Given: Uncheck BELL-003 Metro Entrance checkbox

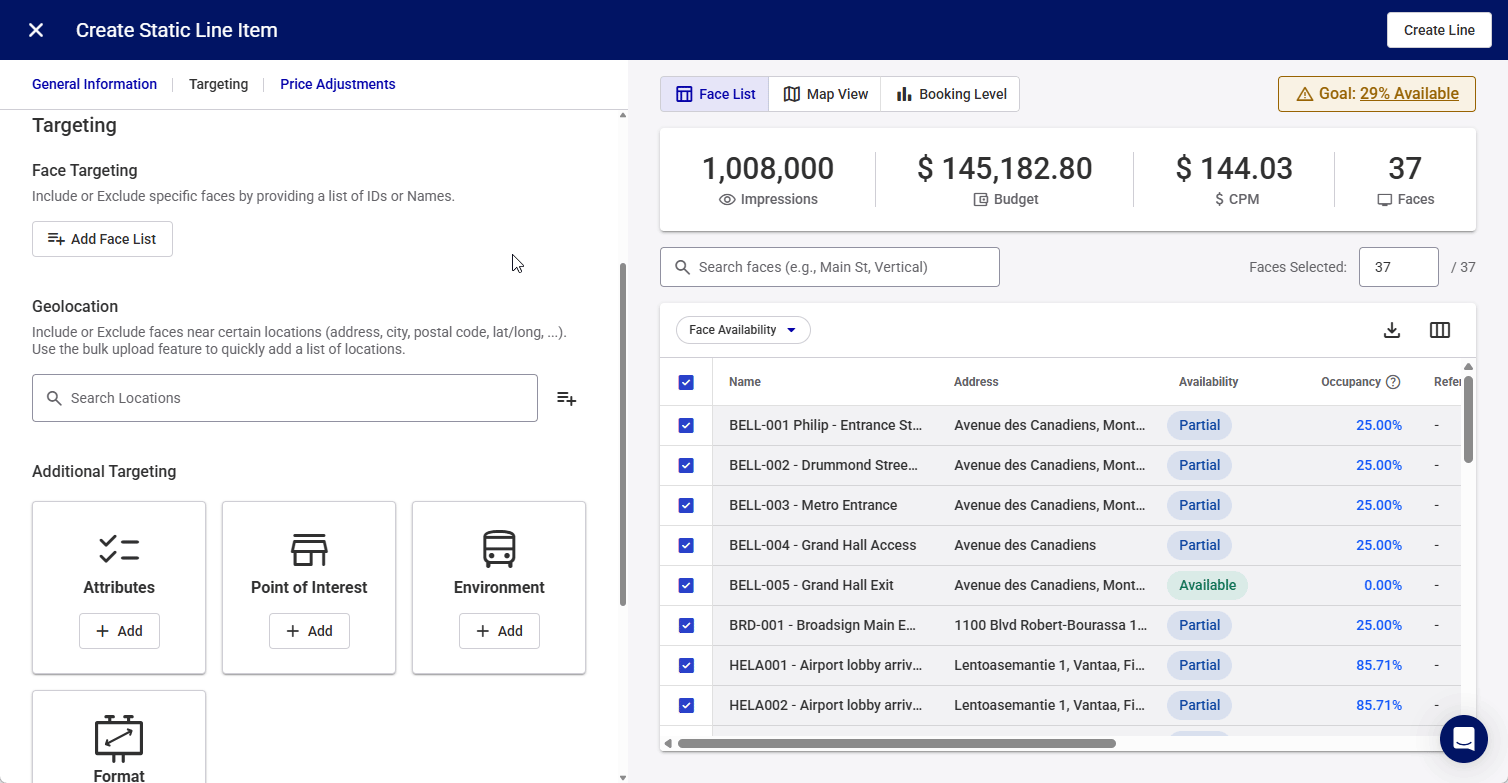Looking at the screenshot, I should [686, 505].
